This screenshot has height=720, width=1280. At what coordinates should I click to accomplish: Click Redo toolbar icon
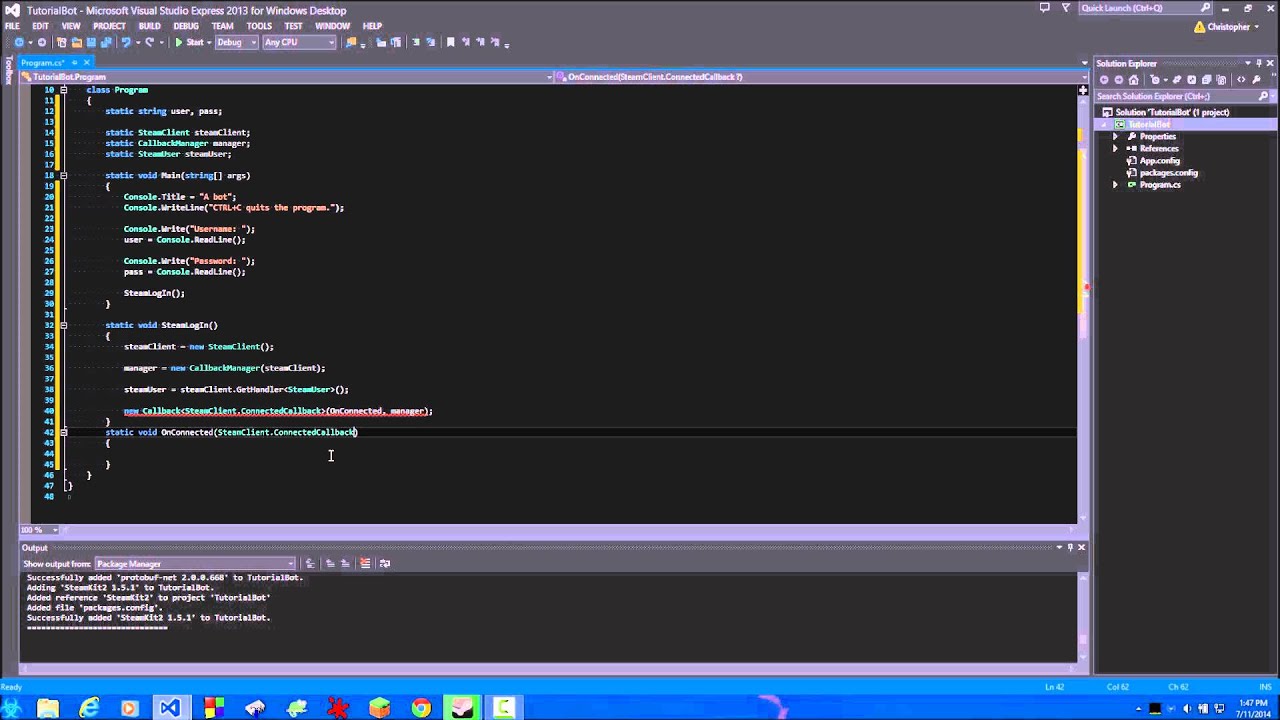150,42
